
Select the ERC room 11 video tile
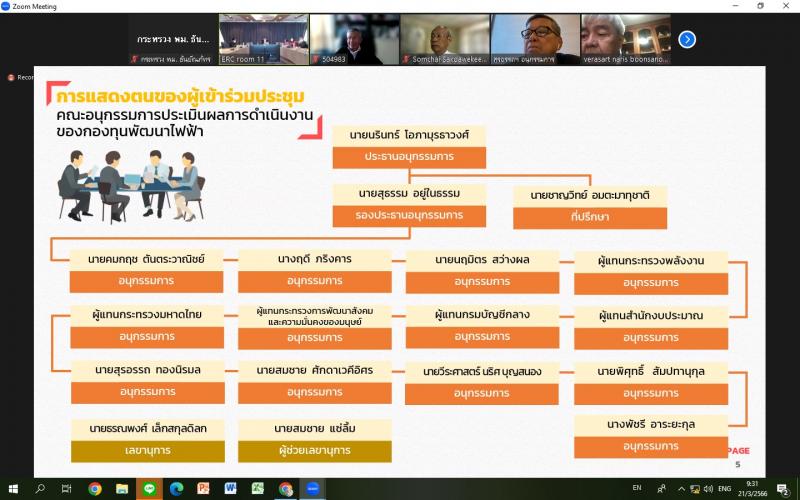[264, 39]
